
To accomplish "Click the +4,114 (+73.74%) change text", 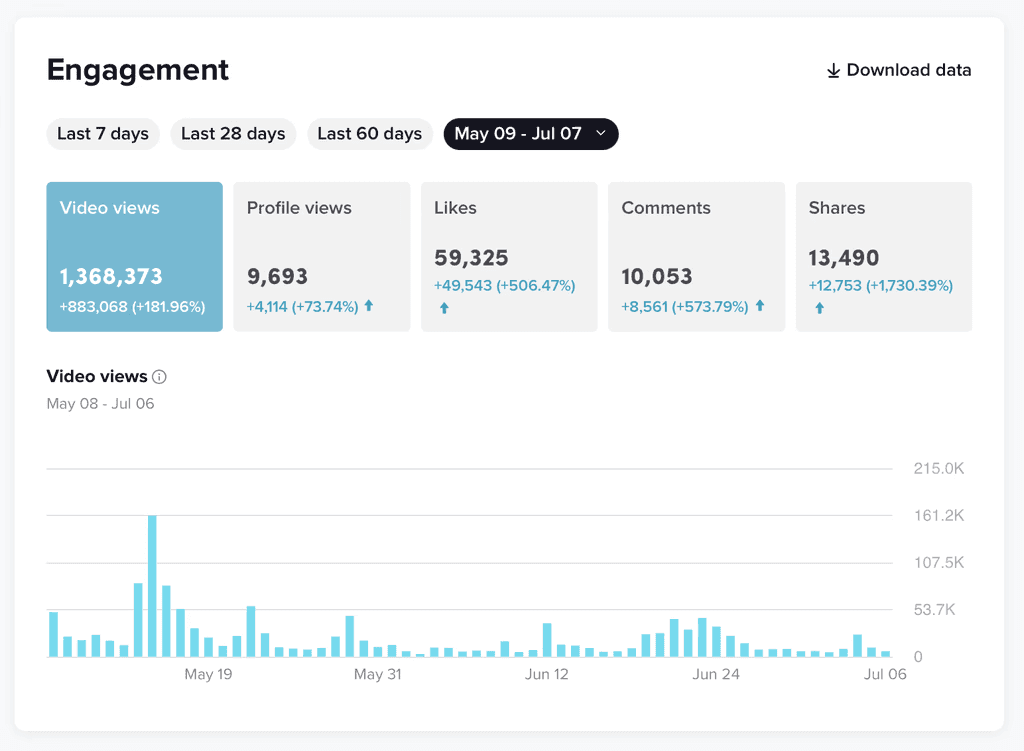I will pyautogui.click(x=302, y=306).
